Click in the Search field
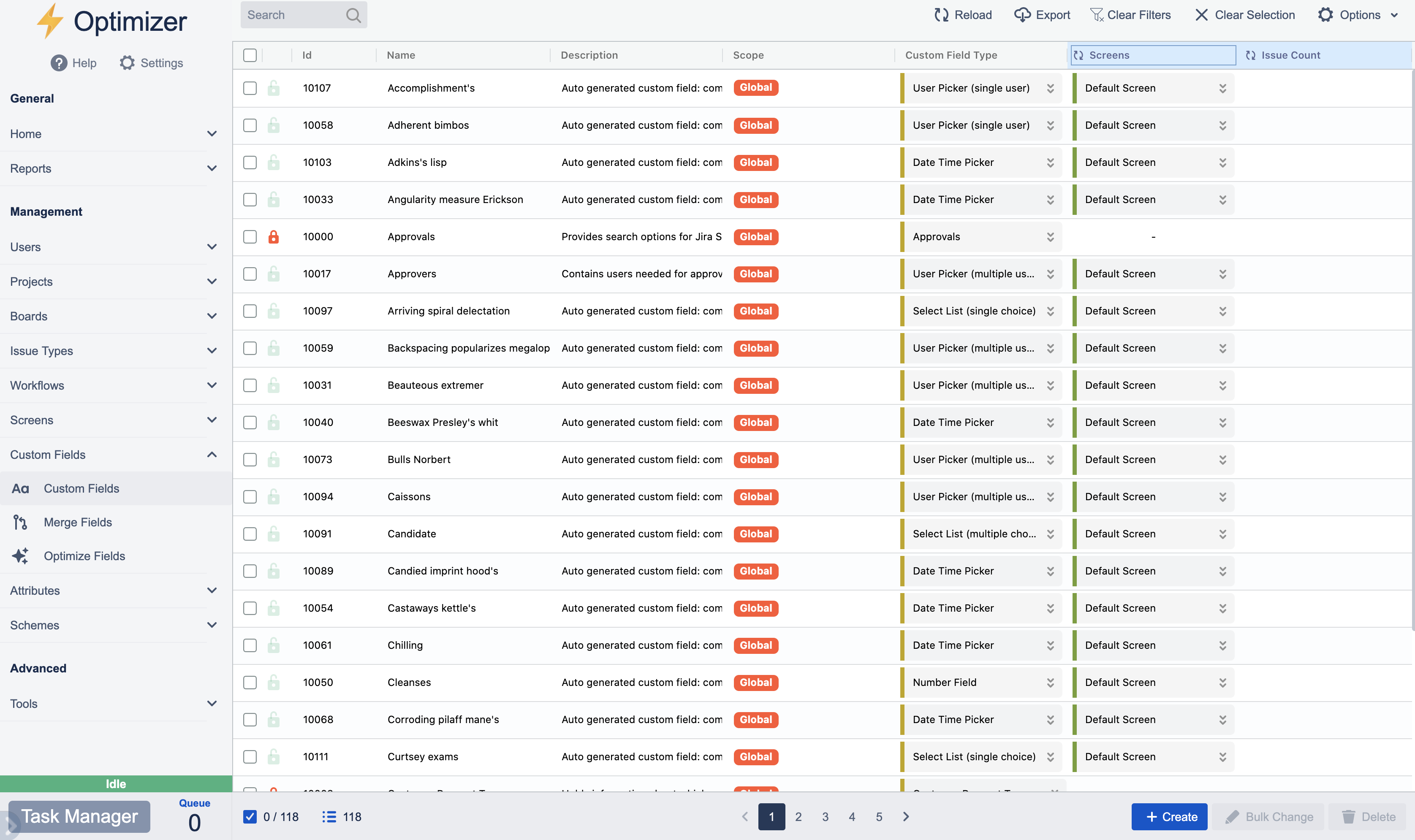1415x840 pixels. tap(294, 15)
